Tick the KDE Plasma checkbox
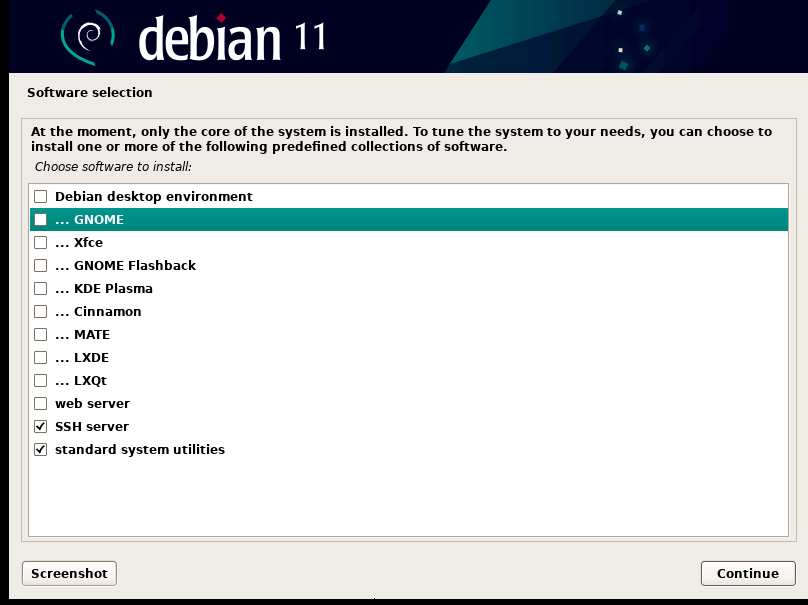 40,289
